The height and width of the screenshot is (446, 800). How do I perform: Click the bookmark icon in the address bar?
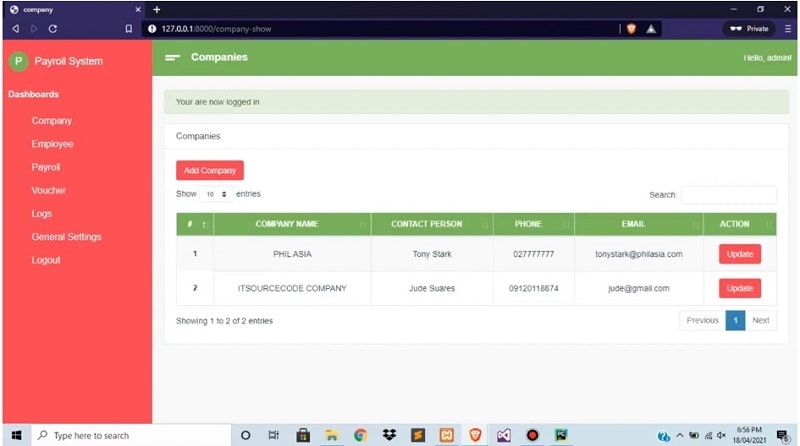tap(128, 29)
